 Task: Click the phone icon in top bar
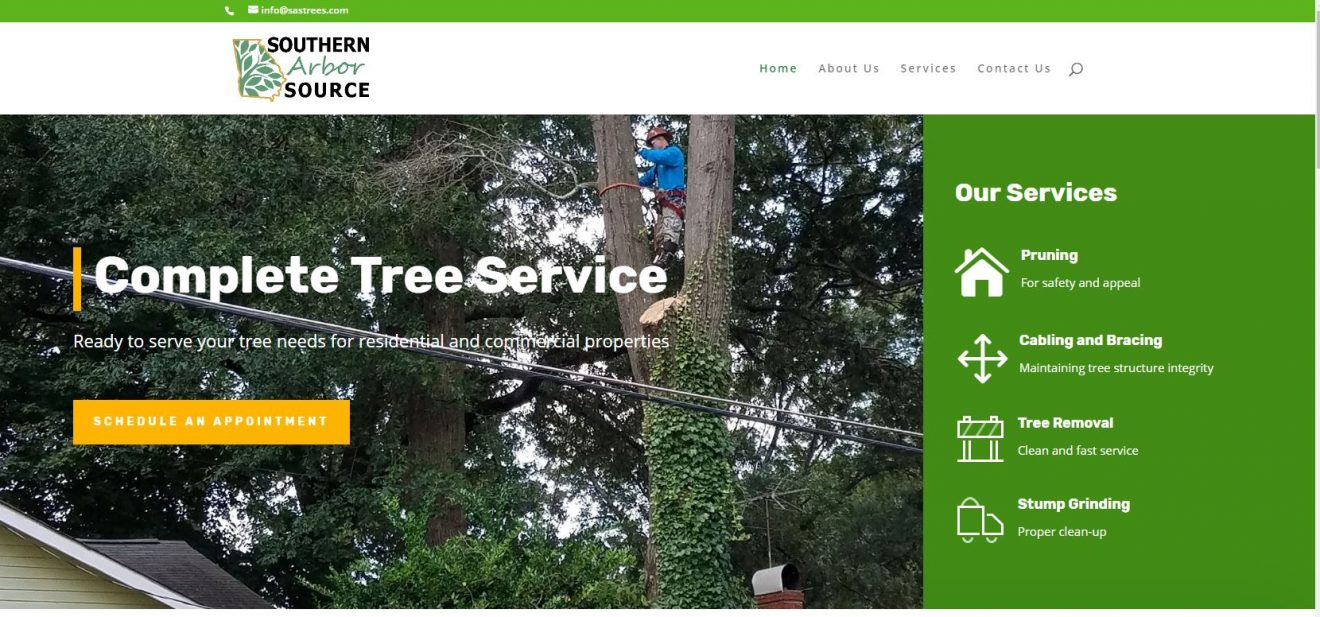pos(229,11)
